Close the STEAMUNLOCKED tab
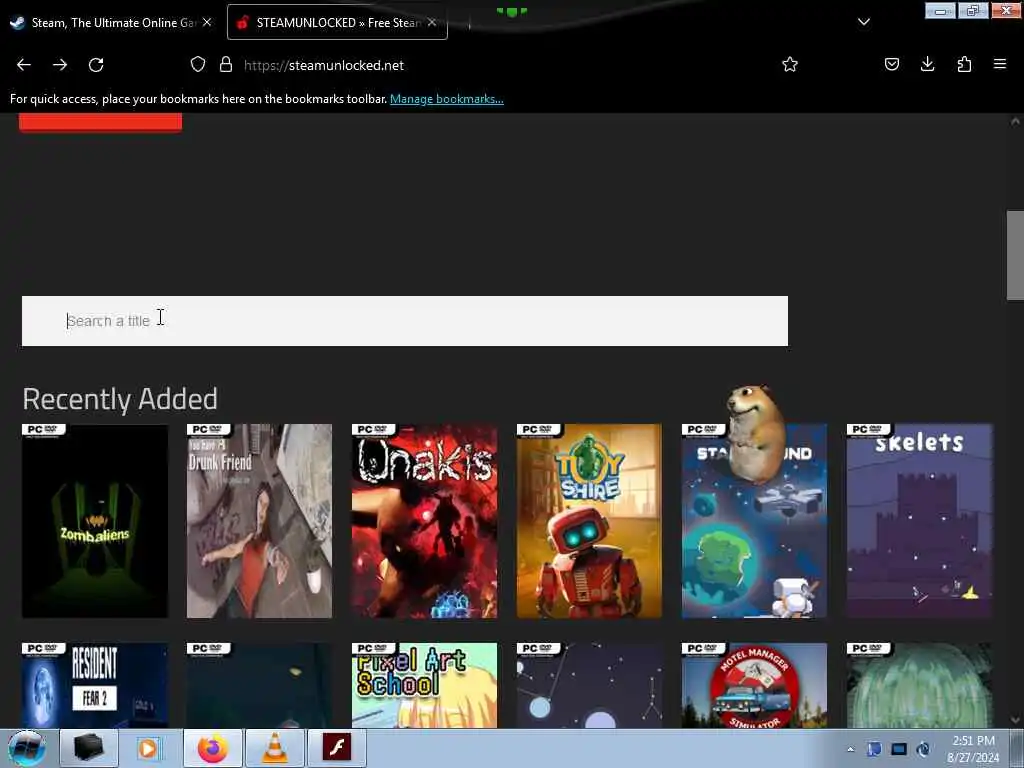Image resolution: width=1024 pixels, height=768 pixels. pos(432,22)
